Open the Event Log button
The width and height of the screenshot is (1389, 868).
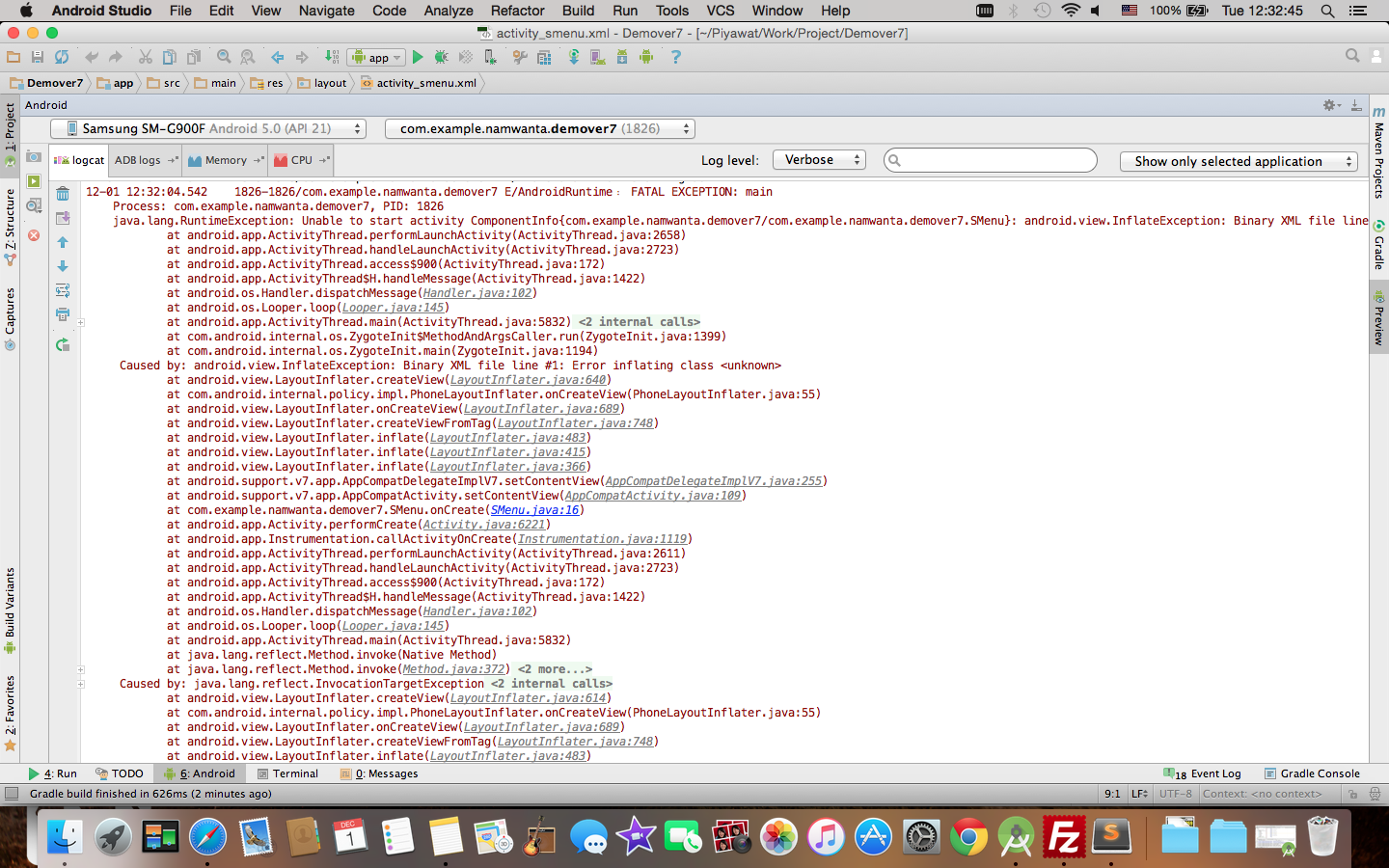(1203, 773)
